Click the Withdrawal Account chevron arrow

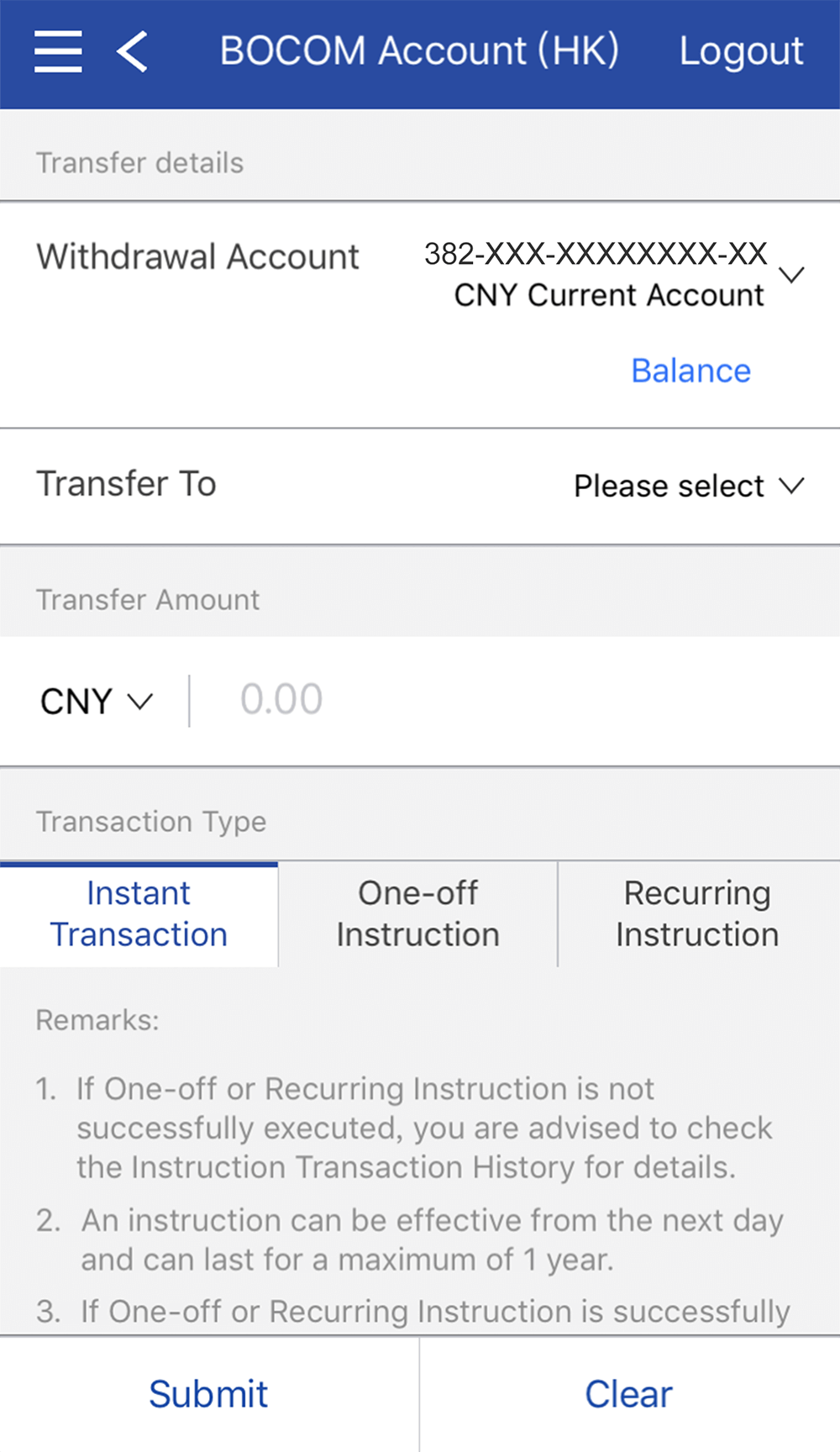[791, 275]
